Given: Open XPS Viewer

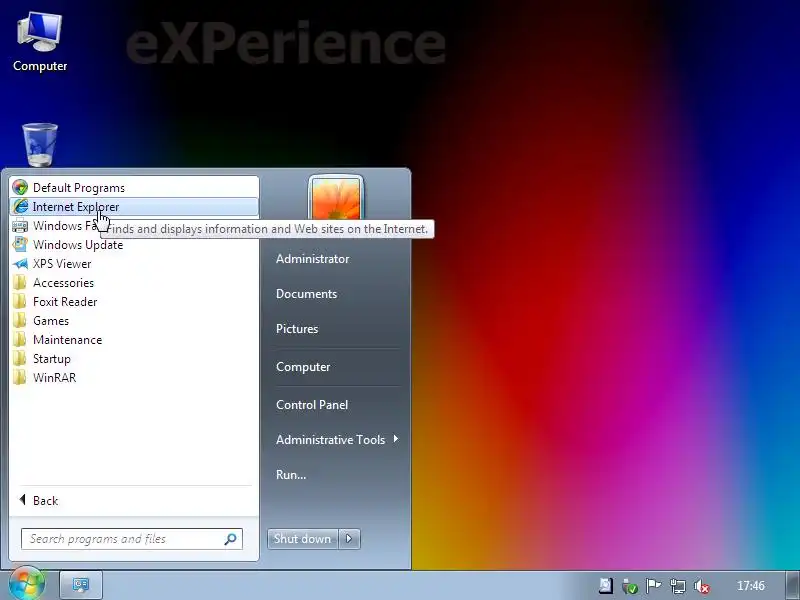Looking at the screenshot, I should pos(134,264).
